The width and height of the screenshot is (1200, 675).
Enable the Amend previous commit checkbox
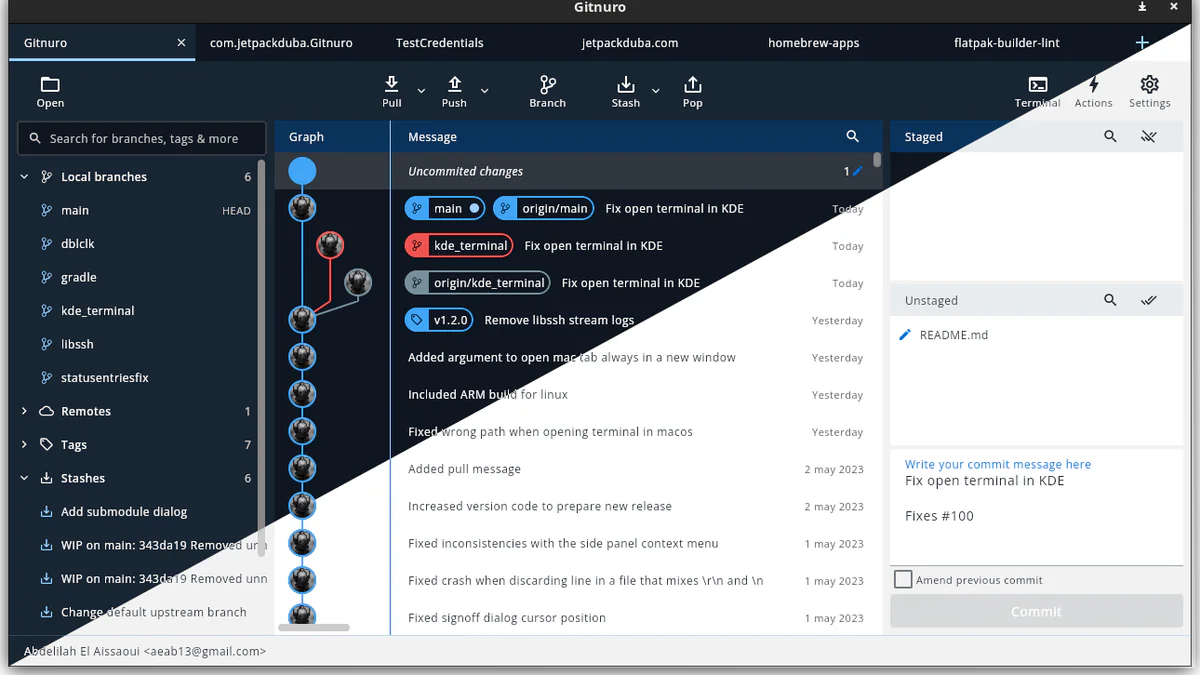tap(903, 579)
